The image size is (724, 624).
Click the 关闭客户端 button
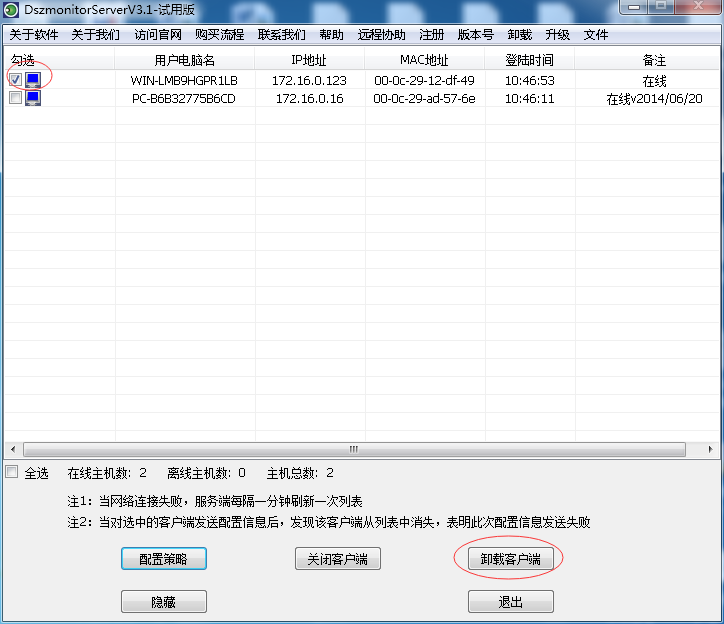point(338,559)
